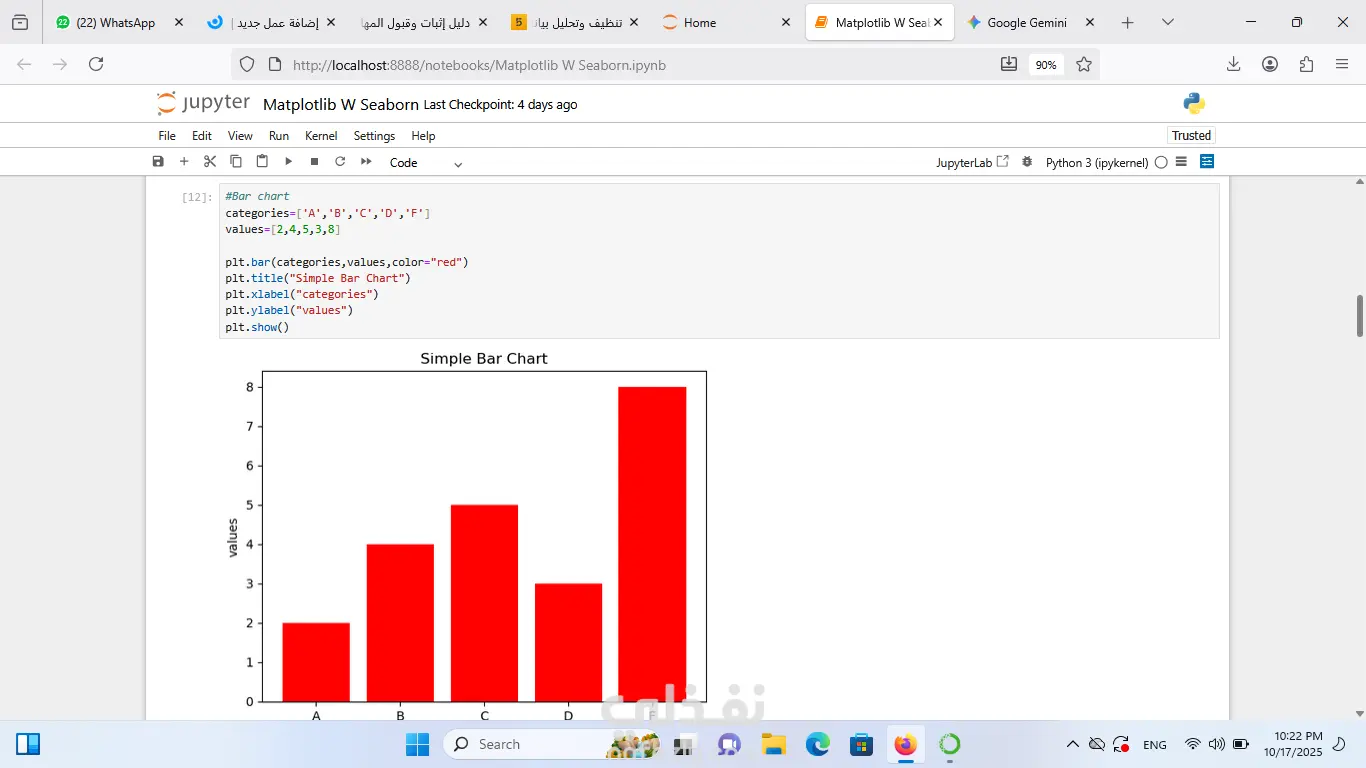Screen dimensions: 1366x768
Task: Click the Python logo icon
Action: click(1194, 103)
